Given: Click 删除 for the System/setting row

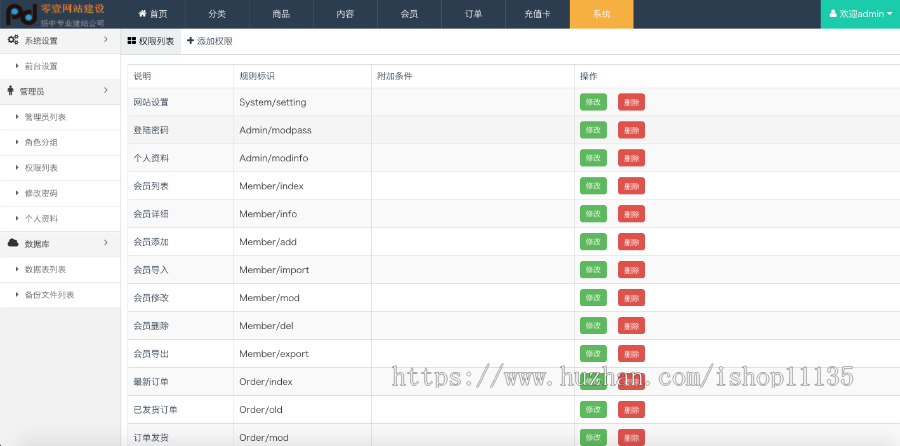Looking at the screenshot, I should click(x=631, y=102).
